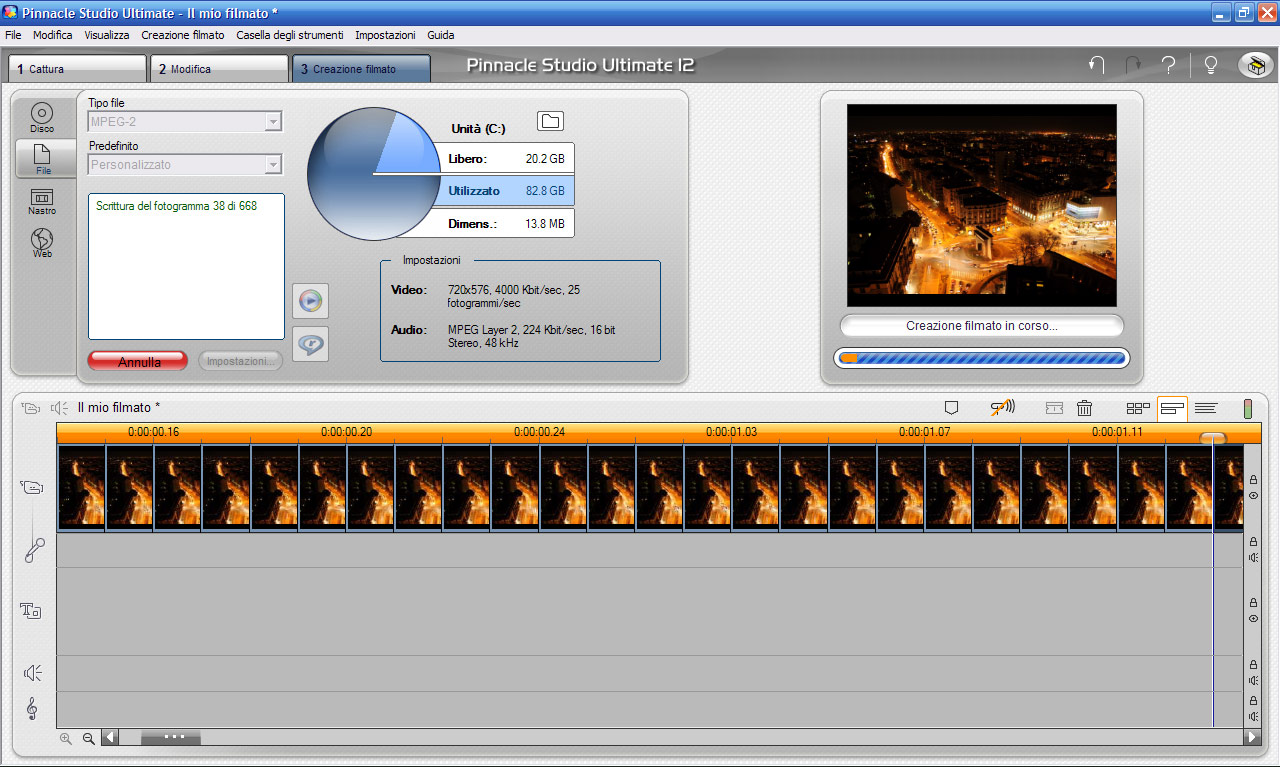Hide the video track using eye icon

pyautogui.click(x=1253, y=496)
